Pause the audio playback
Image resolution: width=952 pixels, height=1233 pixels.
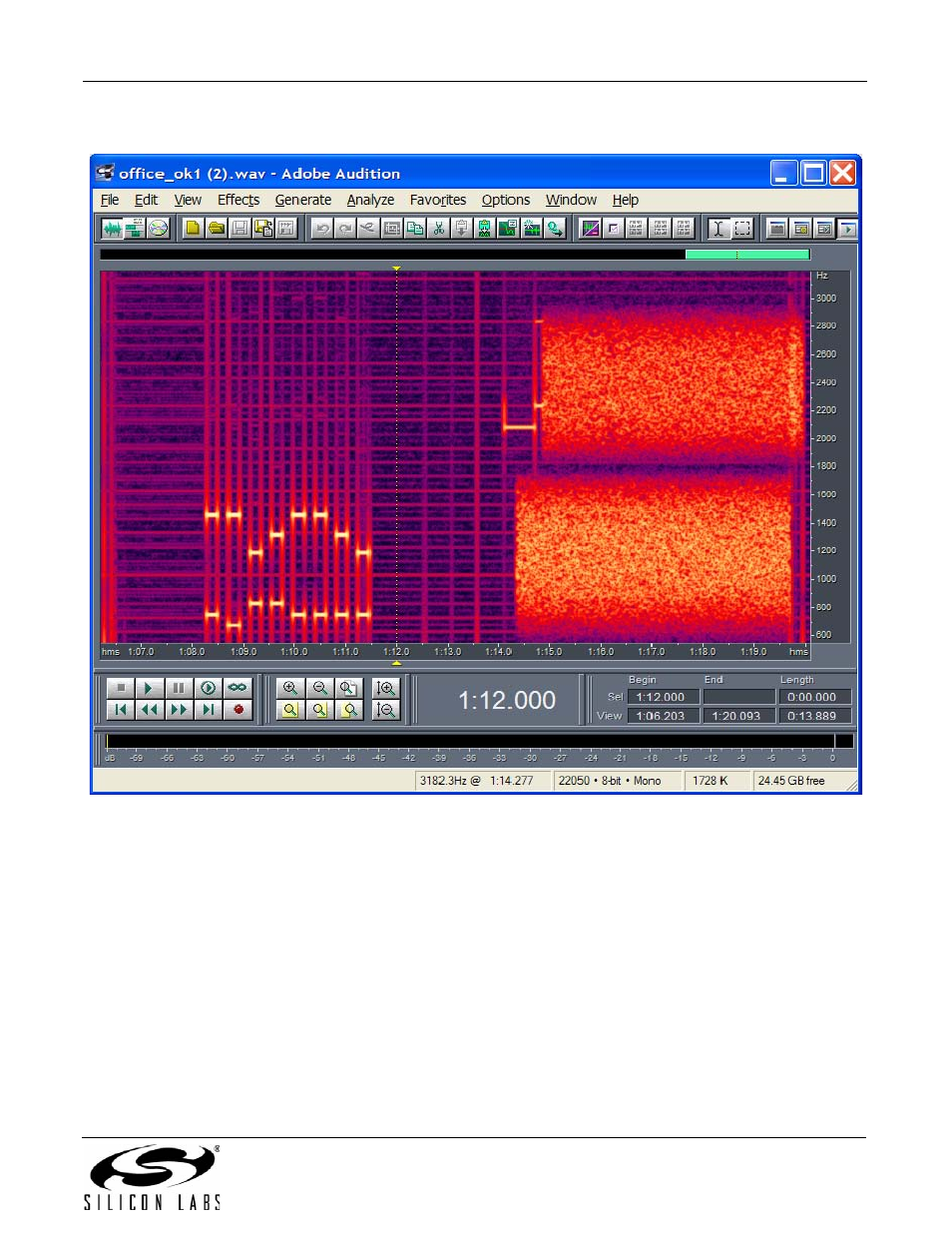point(178,686)
